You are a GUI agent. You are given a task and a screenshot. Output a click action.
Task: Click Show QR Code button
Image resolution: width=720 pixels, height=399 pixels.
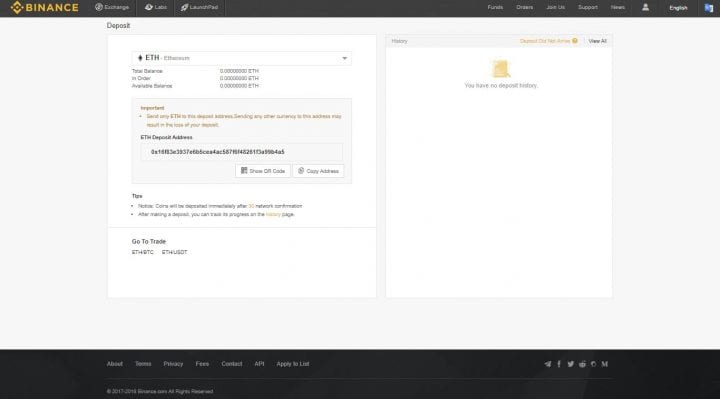click(x=263, y=171)
